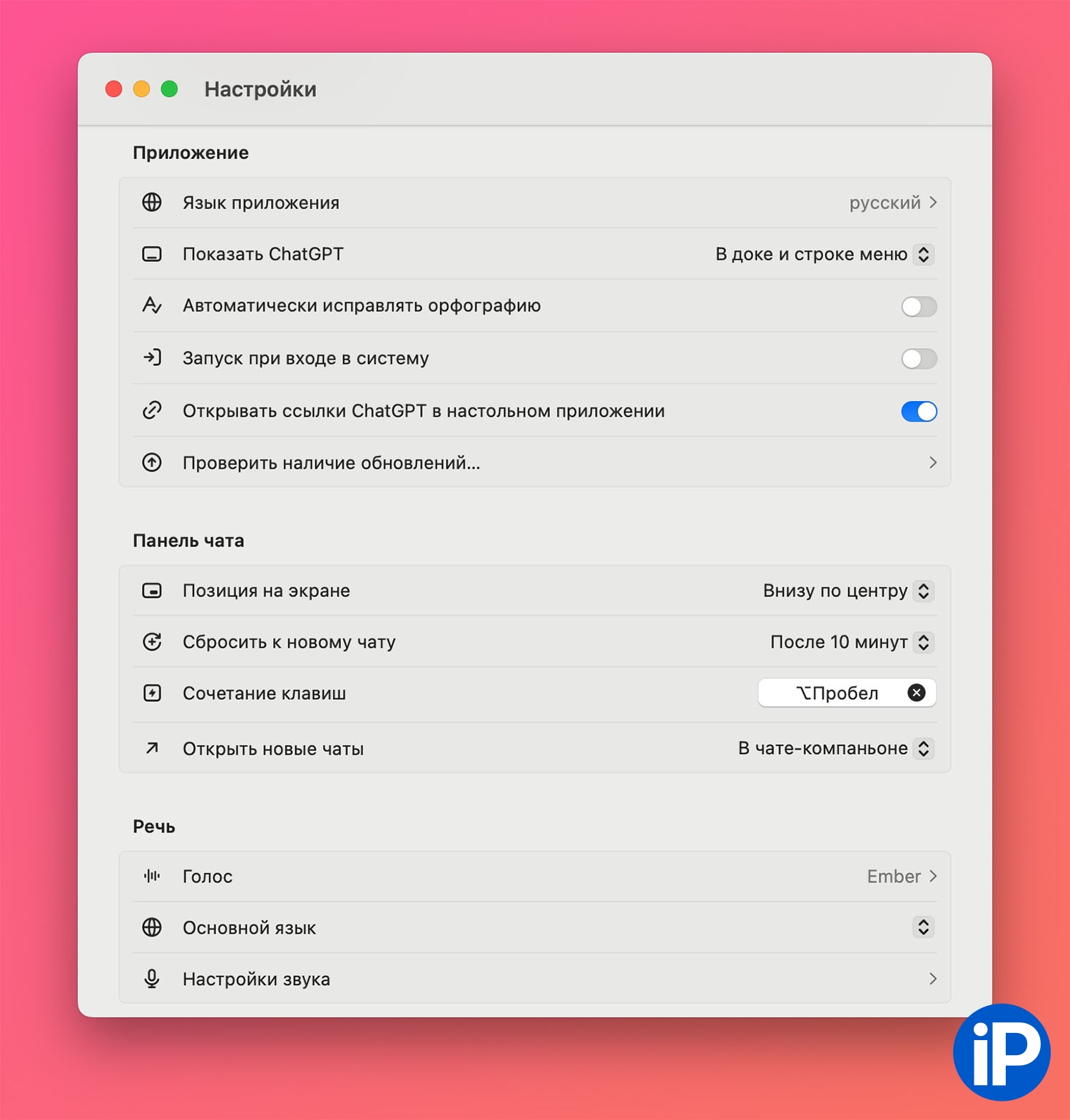Click the Ember voice value
The image size is (1070, 1120).
tap(894, 876)
